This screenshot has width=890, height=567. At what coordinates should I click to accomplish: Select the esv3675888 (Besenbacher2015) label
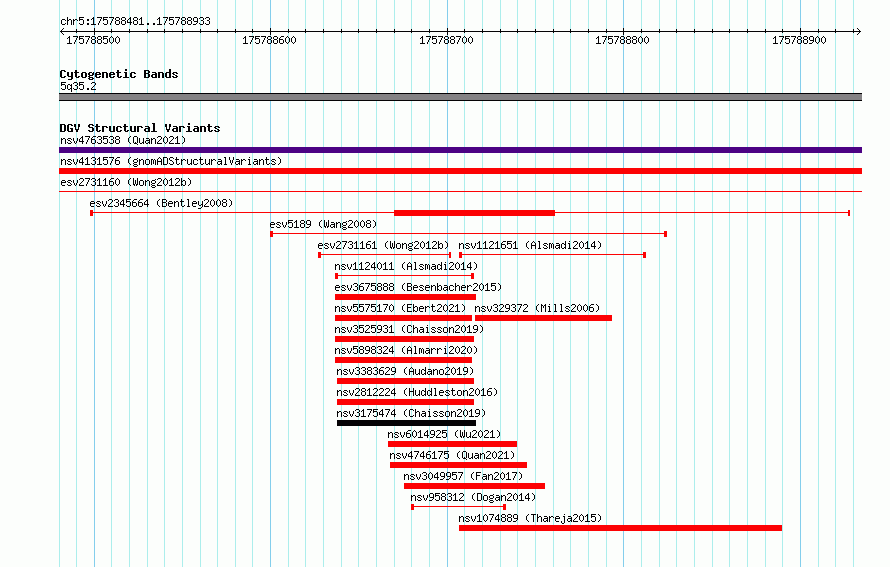tap(418, 287)
